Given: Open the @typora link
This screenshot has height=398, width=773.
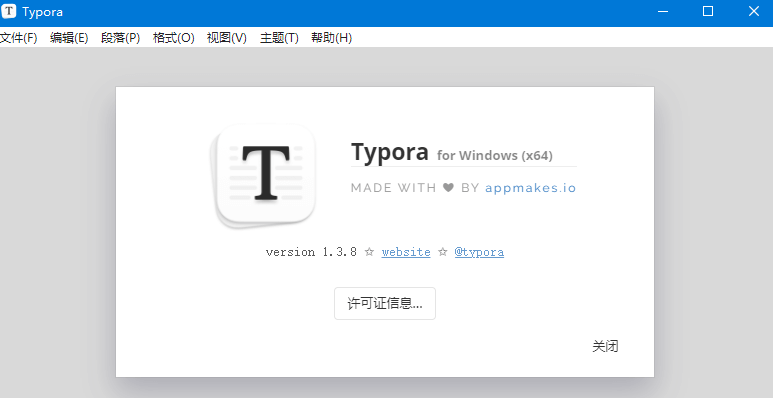Looking at the screenshot, I should 479,252.
